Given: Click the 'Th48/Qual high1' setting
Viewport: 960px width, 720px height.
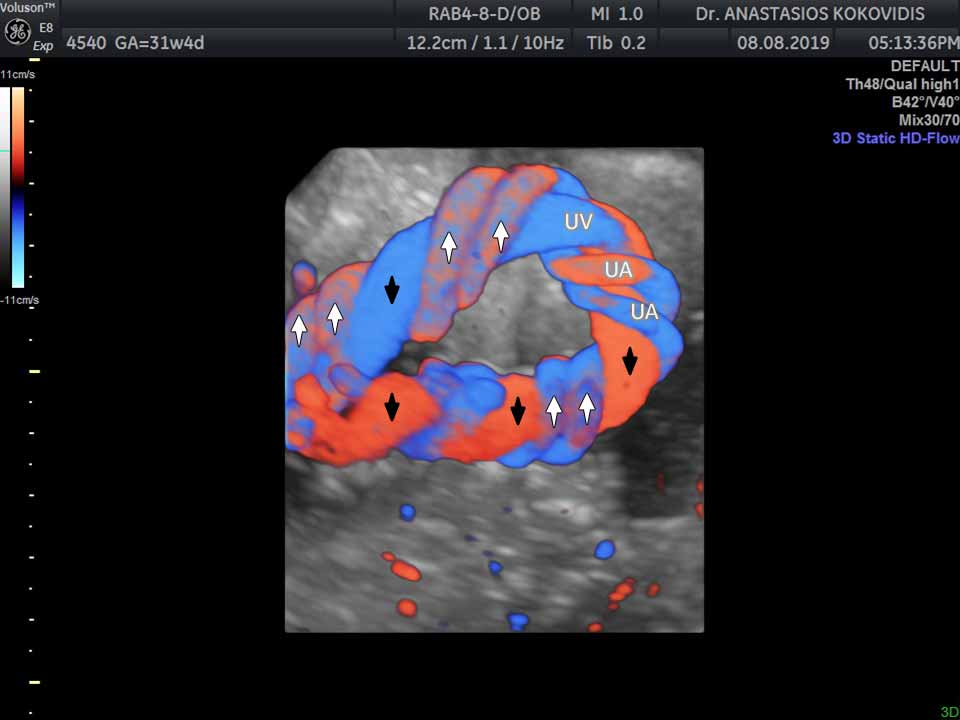Looking at the screenshot, I should [x=902, y=84].
